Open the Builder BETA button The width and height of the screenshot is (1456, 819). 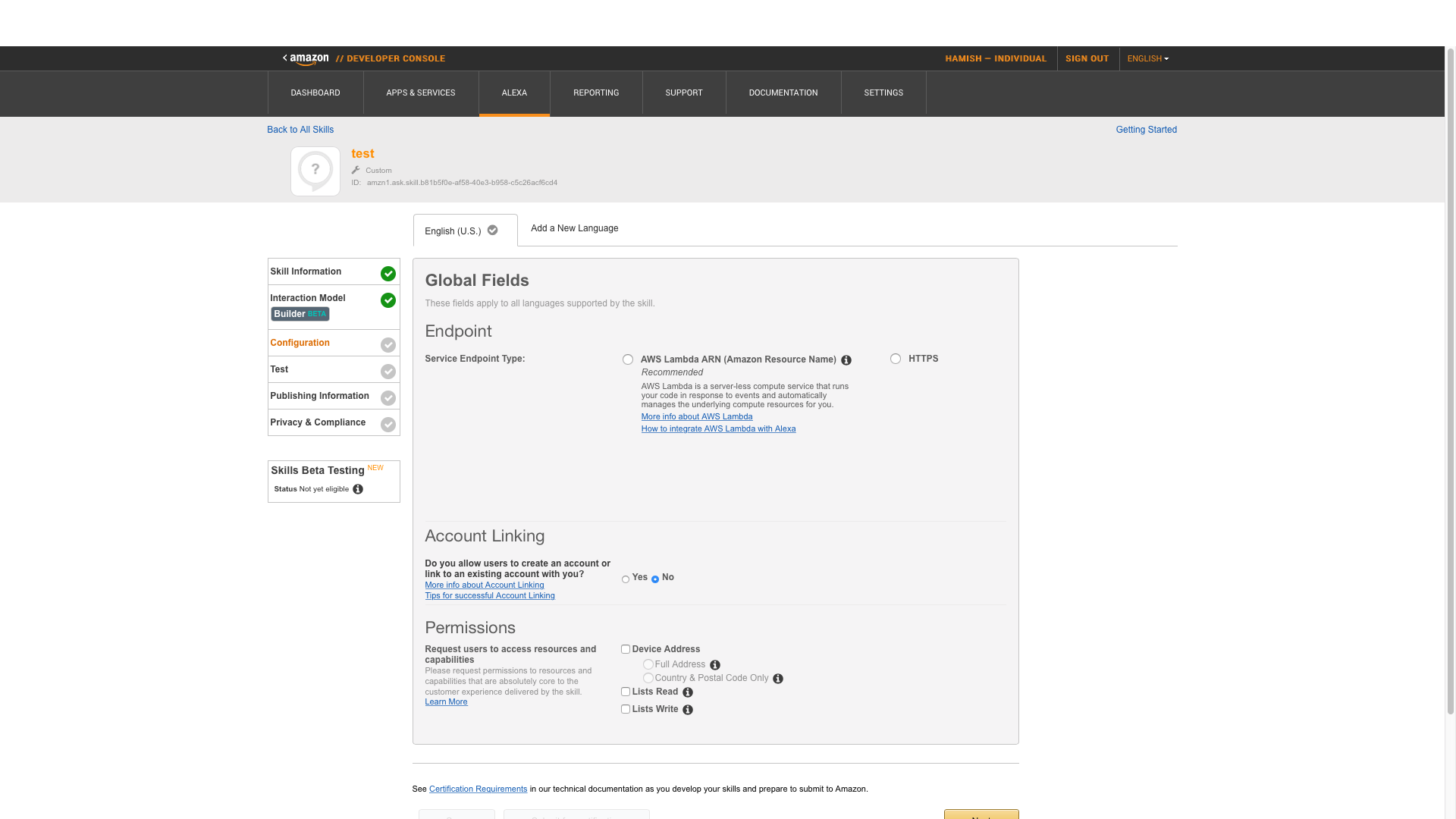(x=300, y=314)
